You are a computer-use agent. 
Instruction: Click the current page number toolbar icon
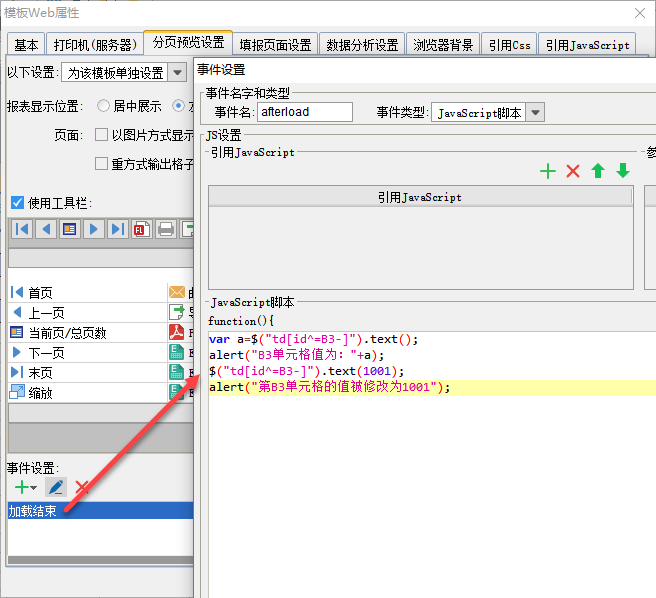tap(69, 229)
